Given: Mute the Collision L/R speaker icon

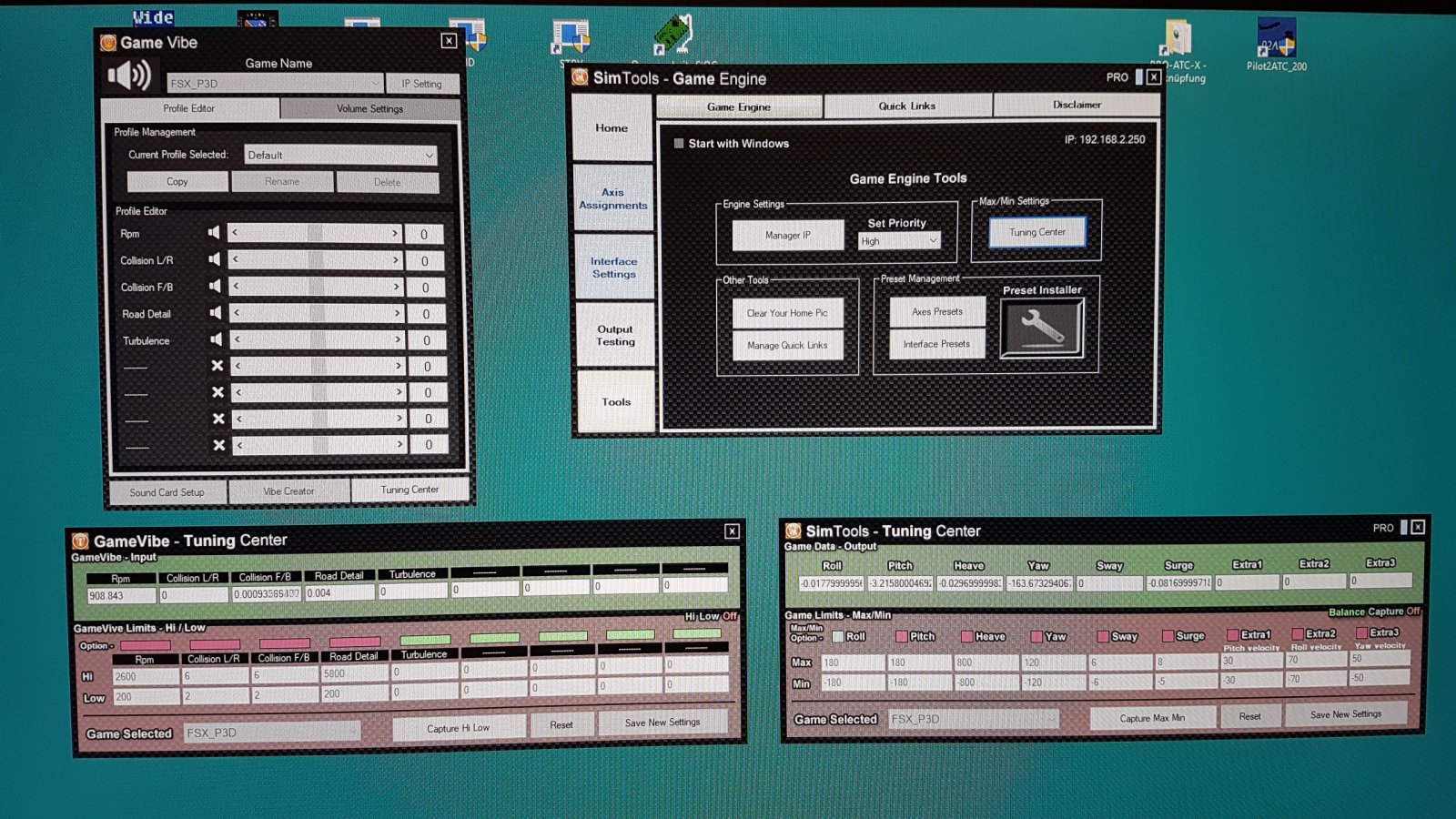Looking at the screenshot, I should pyautogui.click(x=215, y=259).
